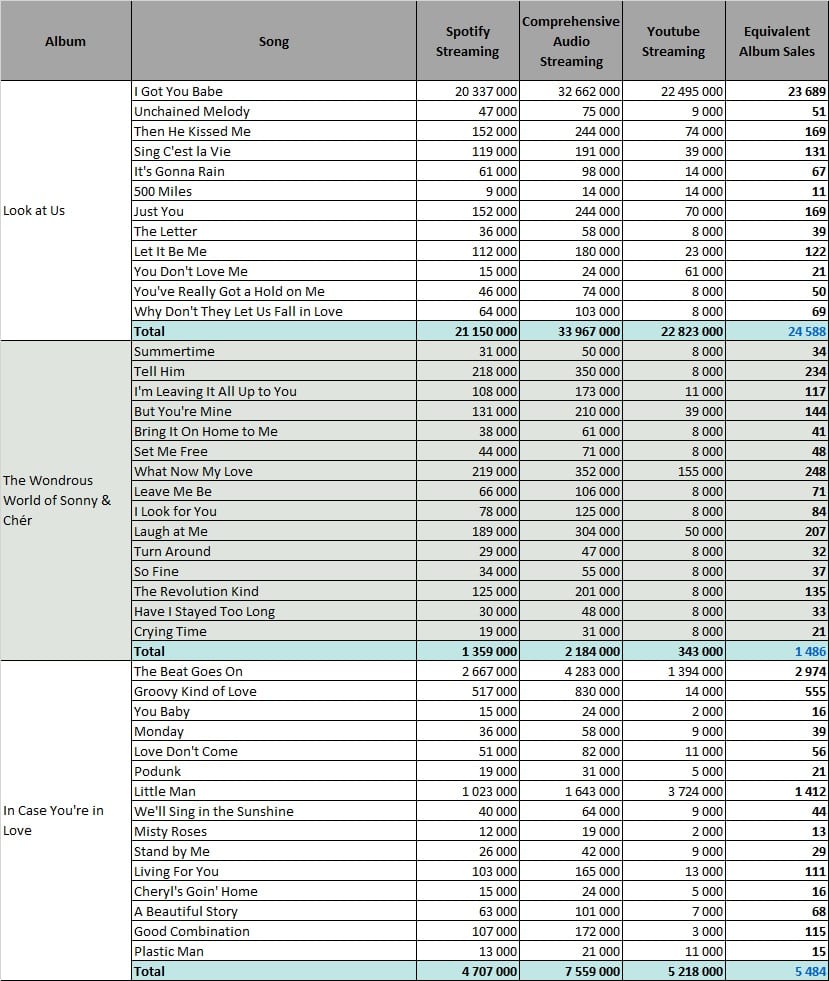Select the blue total '1 486'
Viewport: 829px width, 981px height.
click(x=810, y=652)
